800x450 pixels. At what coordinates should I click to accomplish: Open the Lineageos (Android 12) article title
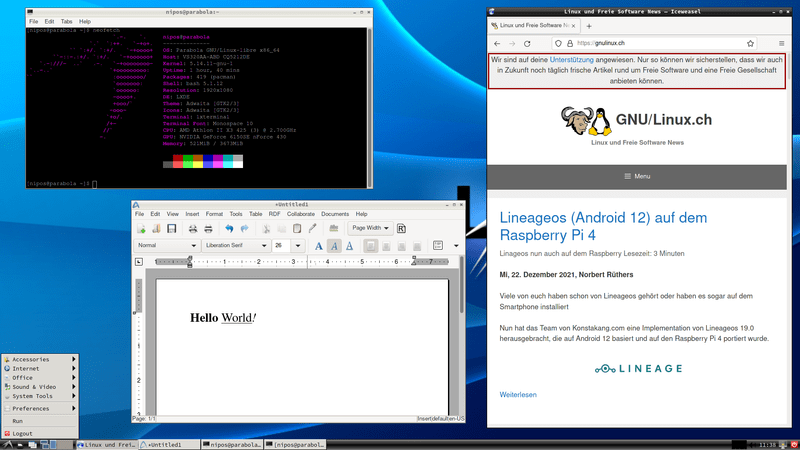(603, 226)
